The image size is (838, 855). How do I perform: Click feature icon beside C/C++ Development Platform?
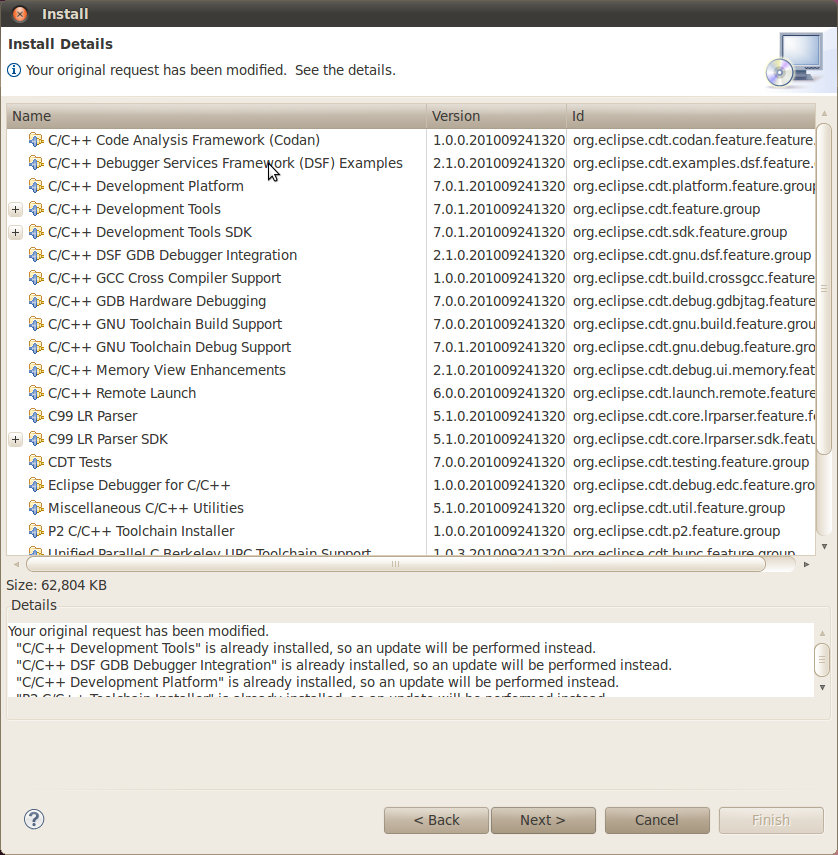36,186
